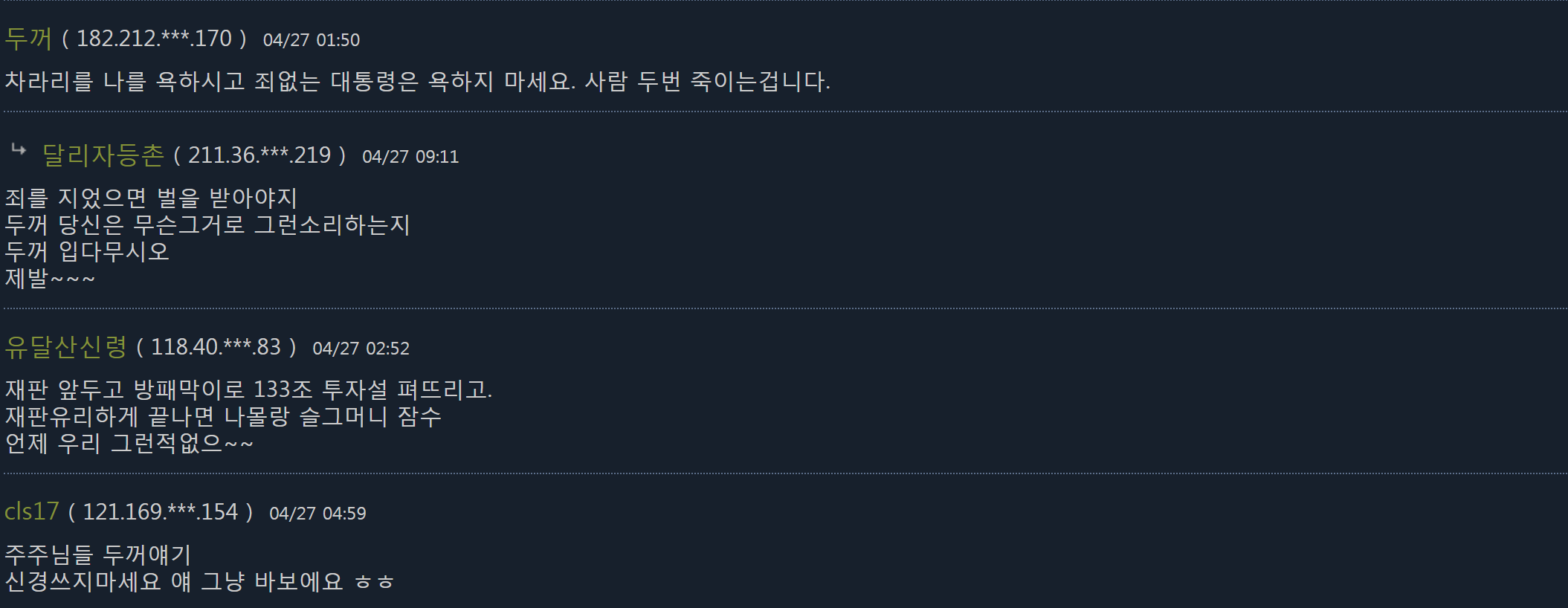This screenshot has height=608, width=1568.
Task: Click the line 언제 우리 그런적없으~~
Action: 129,443
